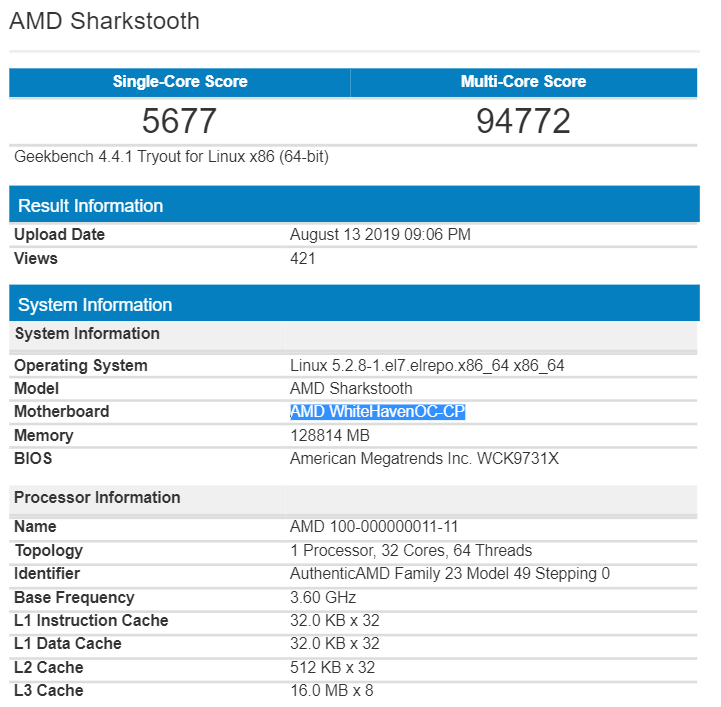Image resolution: width=721 pixels, height=707 pixels.
Task: Click the L1 Data Cache label
Action: pyautogui.click(x=68, y=643)
